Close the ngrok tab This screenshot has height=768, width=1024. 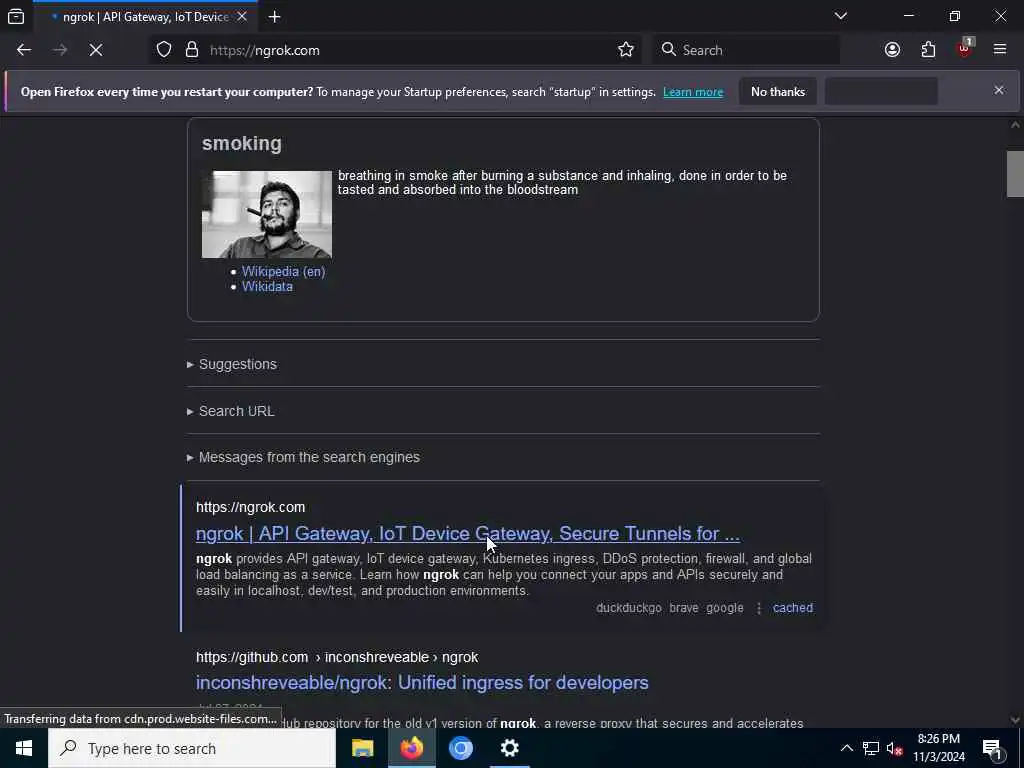click(242, 16)
